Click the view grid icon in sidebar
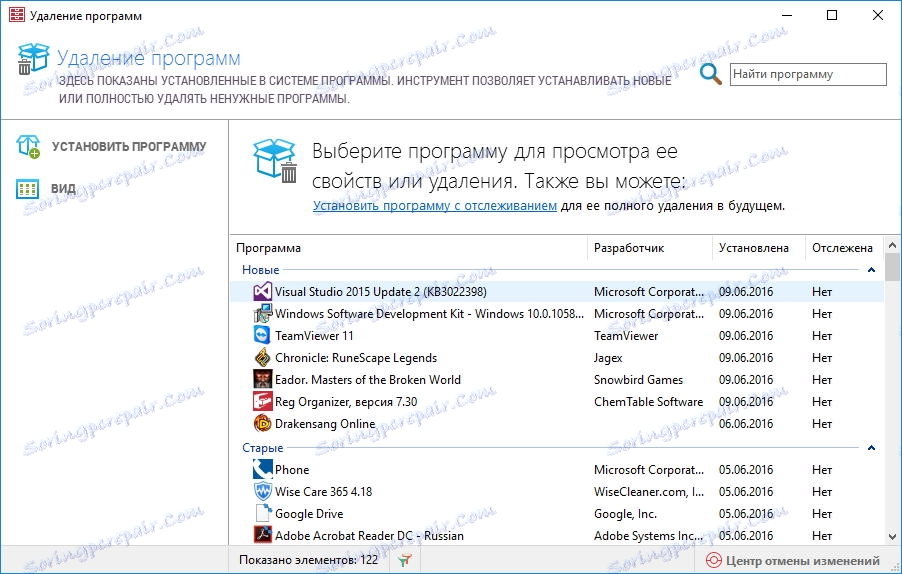This screenshot has width=902, height=574. coord(28,189)
